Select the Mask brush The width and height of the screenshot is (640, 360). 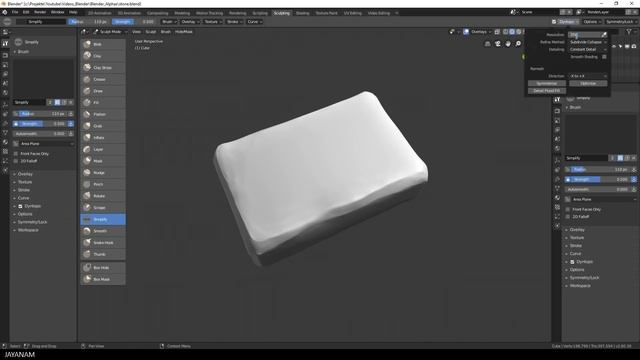pyautogui.click(x=103, y=161)
